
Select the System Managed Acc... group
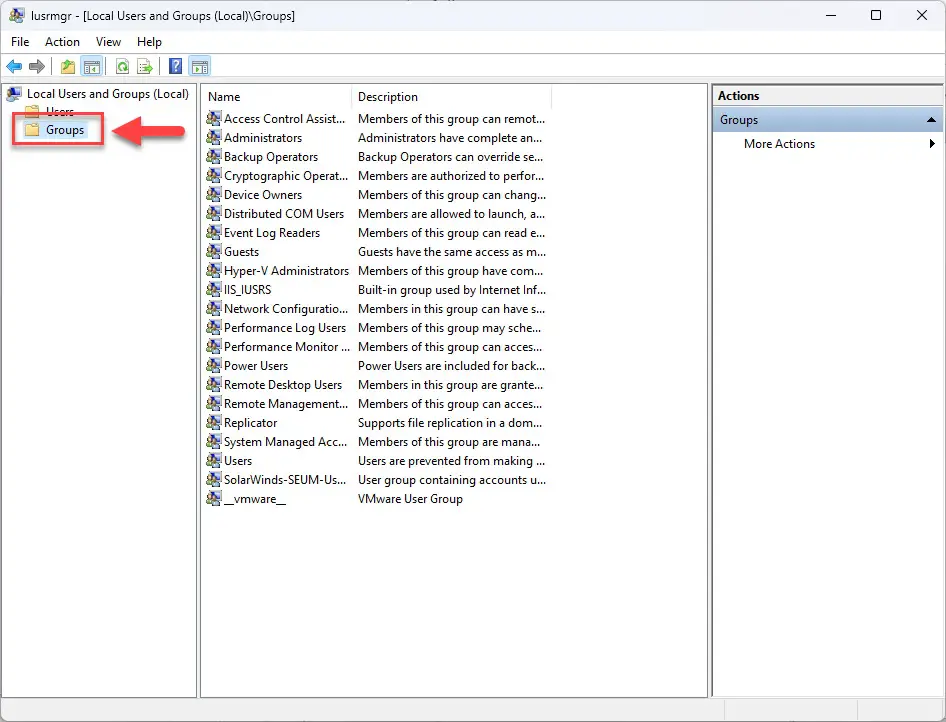click(285, 442)
